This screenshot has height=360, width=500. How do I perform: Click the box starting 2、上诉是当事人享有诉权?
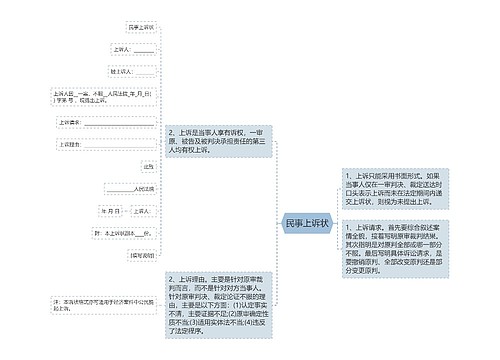click(219, 141)
